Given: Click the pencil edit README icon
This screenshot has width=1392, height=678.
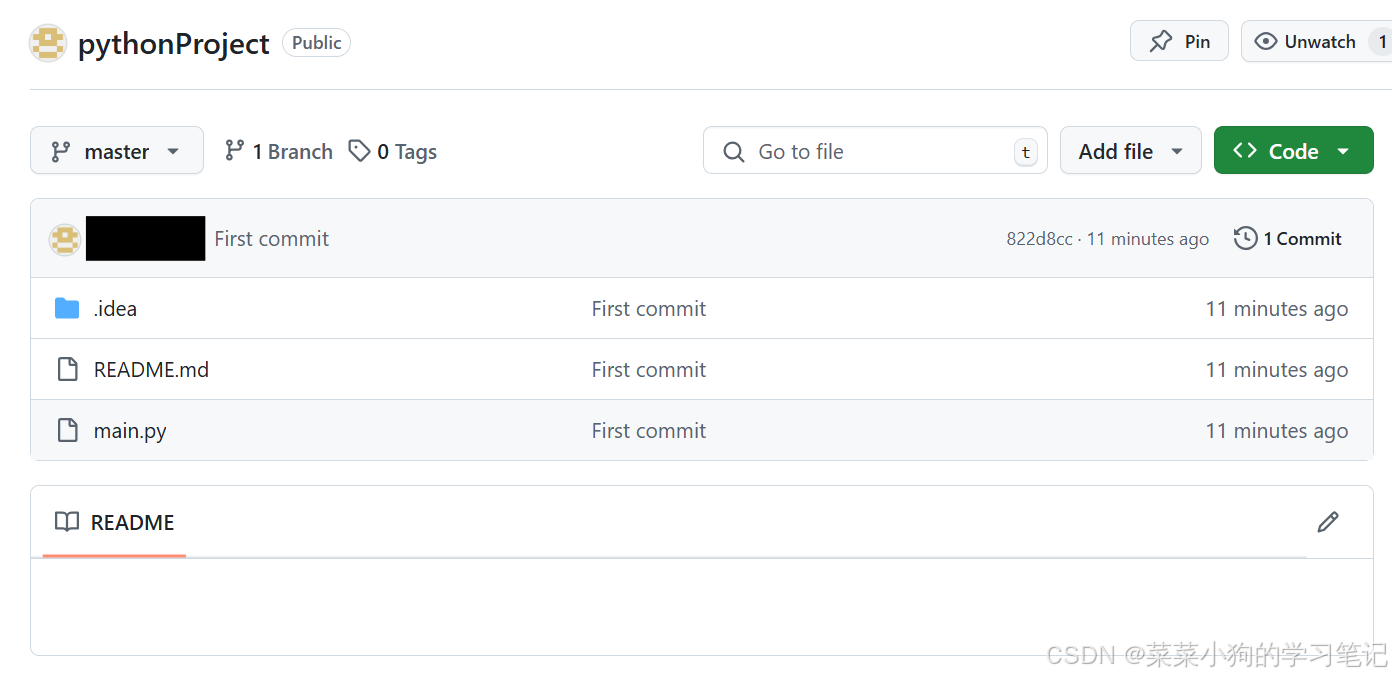Looking at the screenshot, I should pos(1327,522).
